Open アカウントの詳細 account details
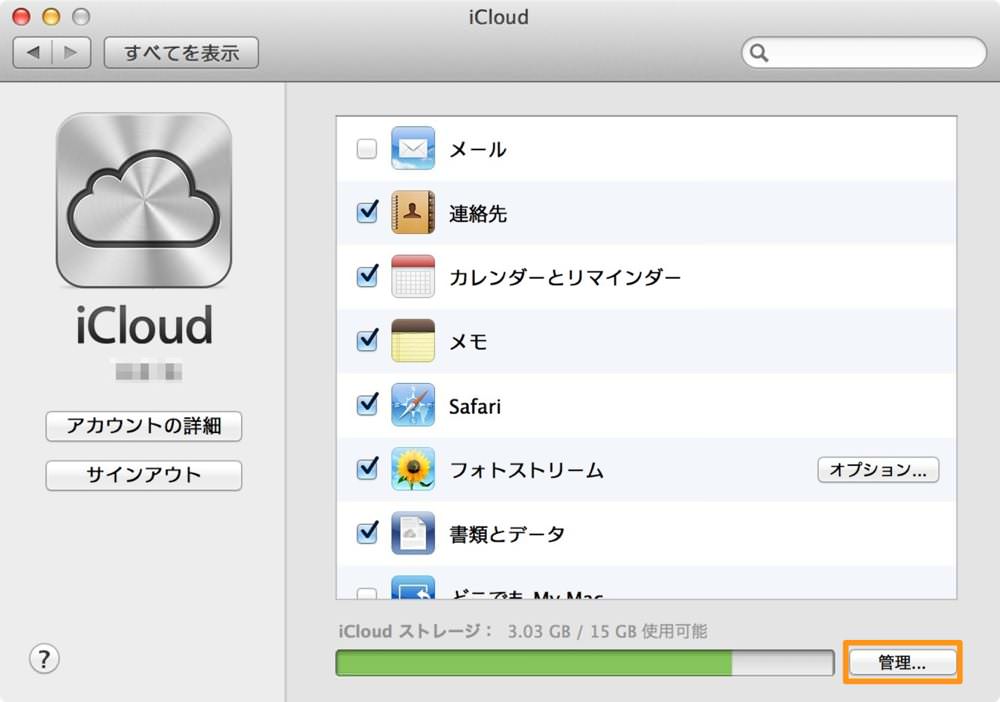 (x=143, y=425)
